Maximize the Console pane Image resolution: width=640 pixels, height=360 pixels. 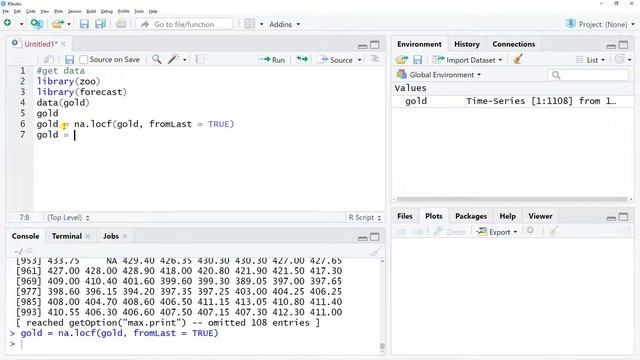[374, 237]
